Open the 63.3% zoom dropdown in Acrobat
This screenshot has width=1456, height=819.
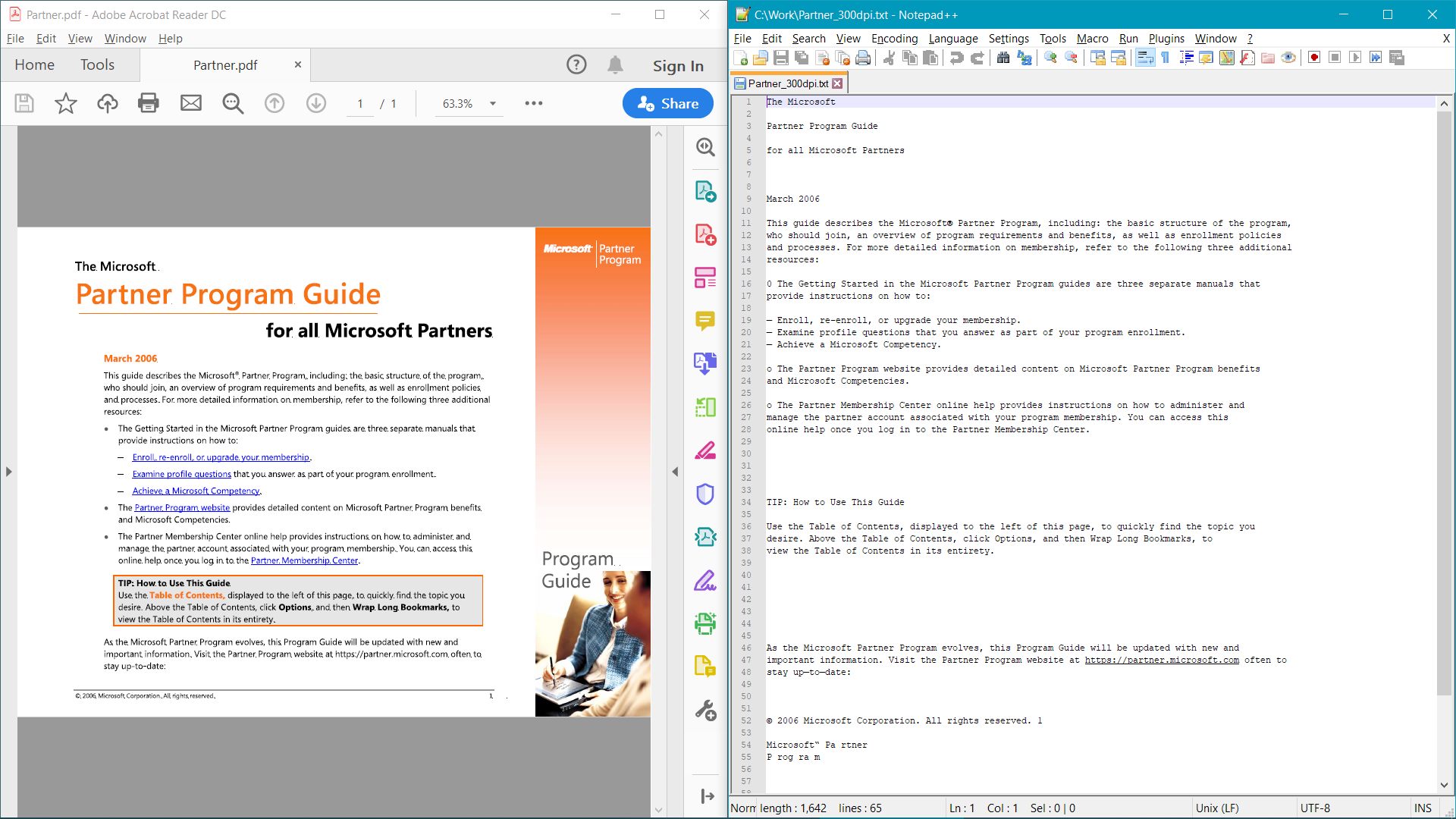[x=493, y=104]
